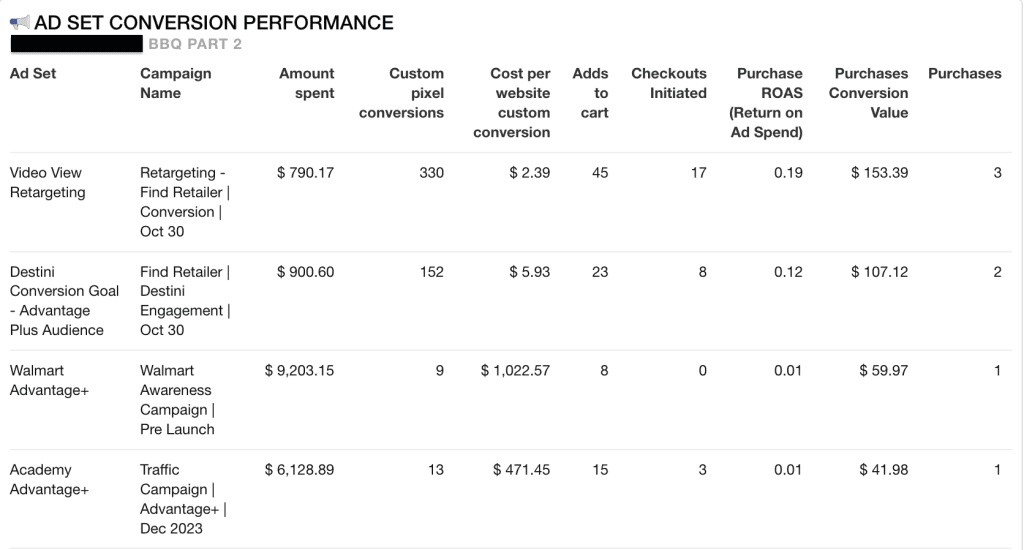
Task: Select the Video View Retargeting ad set
Action: coord(48,182)
